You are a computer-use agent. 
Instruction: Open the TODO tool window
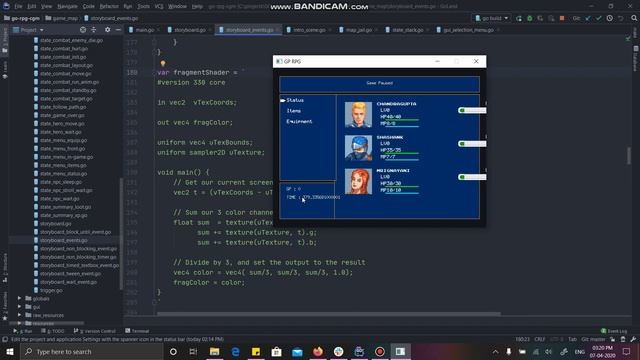click(53, 331)
